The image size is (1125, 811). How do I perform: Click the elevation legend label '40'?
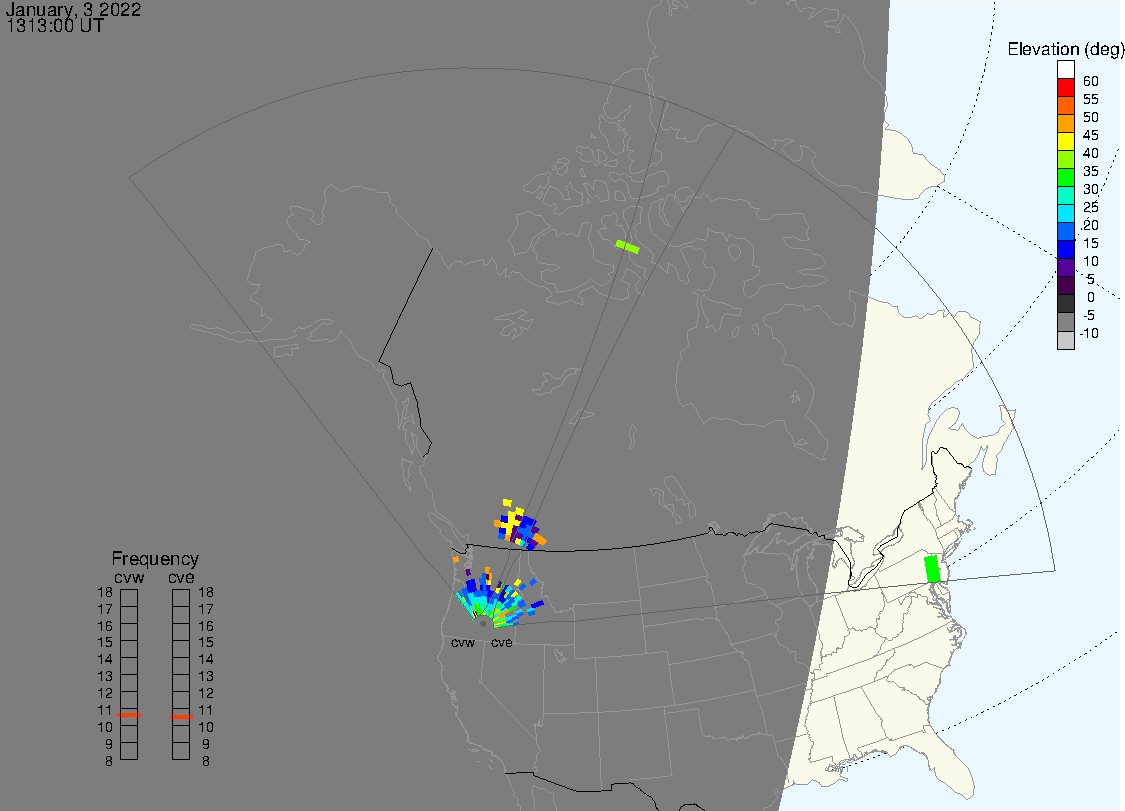1091,153
